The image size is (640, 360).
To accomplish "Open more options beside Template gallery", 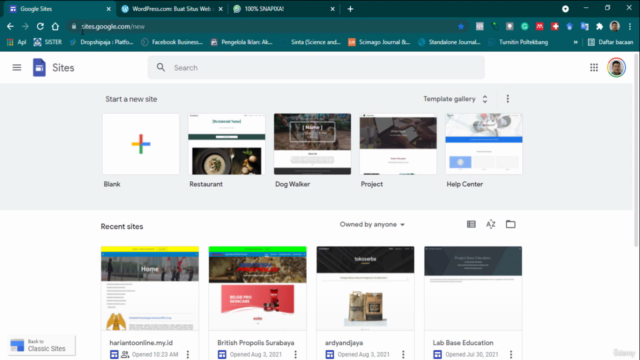I will 508,99.
